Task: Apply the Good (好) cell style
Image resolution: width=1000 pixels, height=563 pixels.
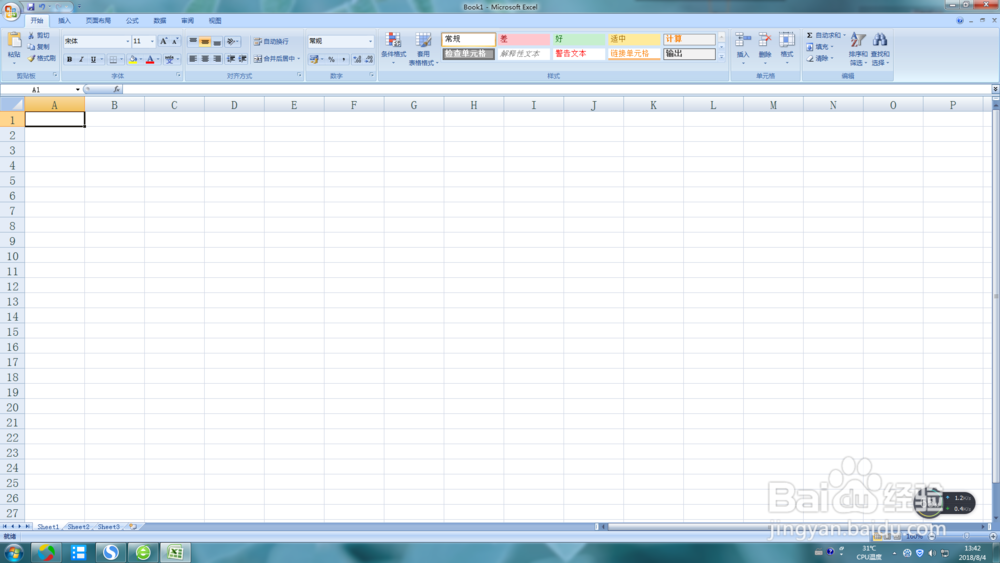Action: (578, 40)
